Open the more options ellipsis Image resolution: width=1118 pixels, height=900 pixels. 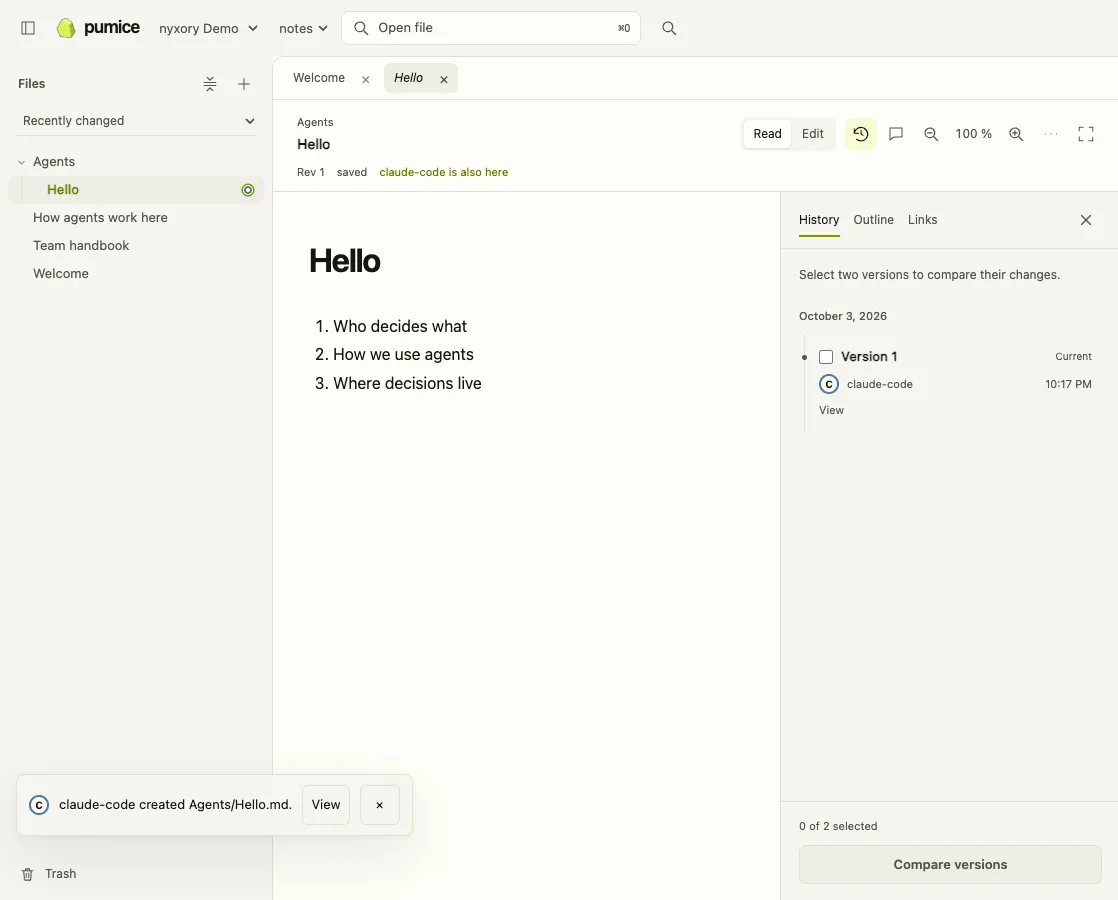(x=1051, y=133)
